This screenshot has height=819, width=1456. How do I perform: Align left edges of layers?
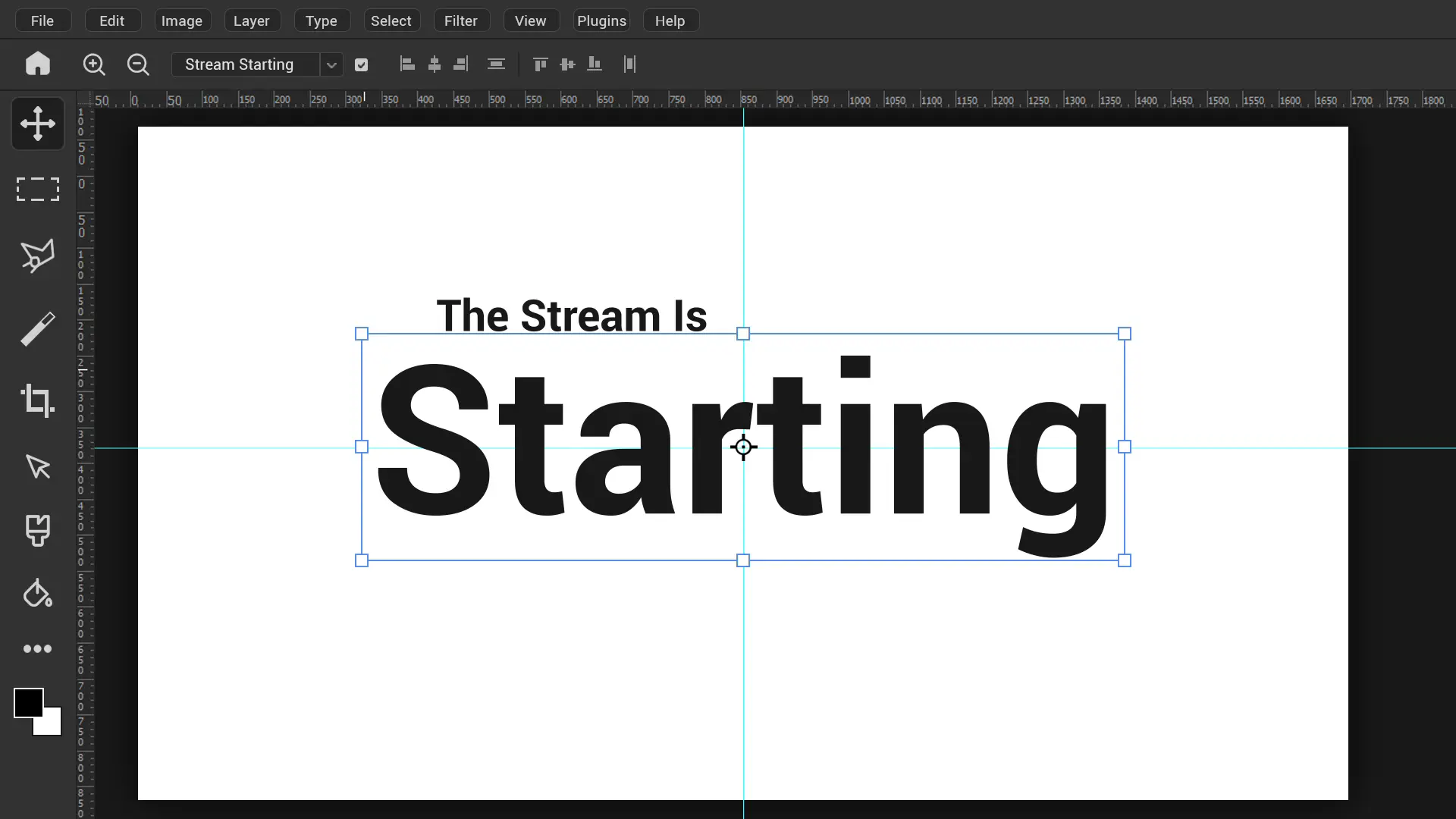407,64
